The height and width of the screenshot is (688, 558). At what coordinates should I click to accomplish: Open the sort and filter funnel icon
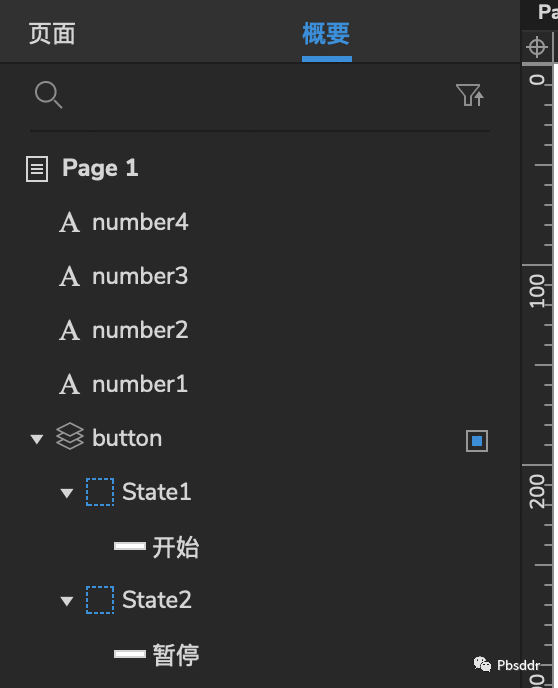pos(470,95)
